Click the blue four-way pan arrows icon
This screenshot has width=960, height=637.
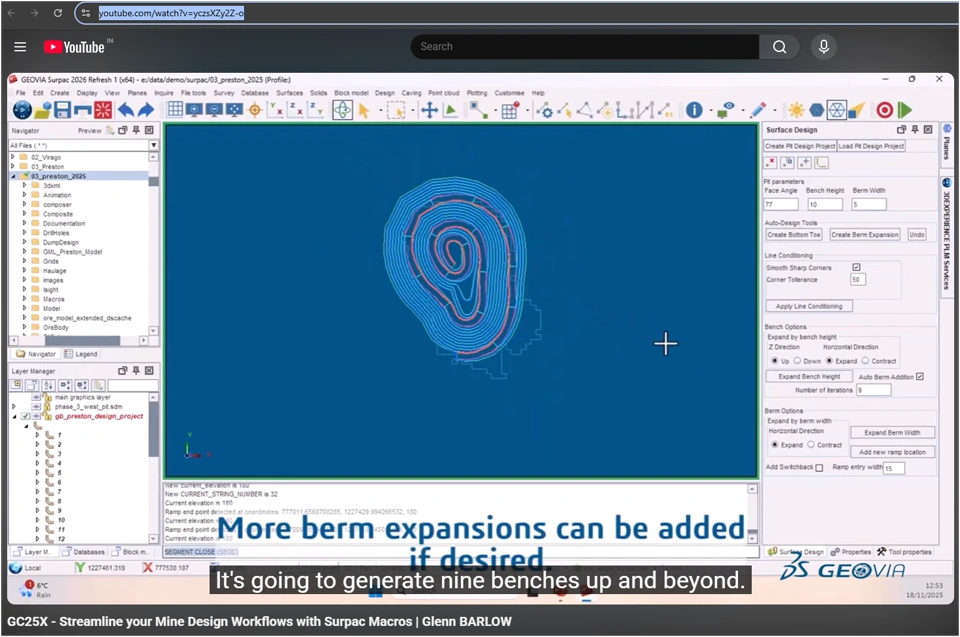click(429, 110)
